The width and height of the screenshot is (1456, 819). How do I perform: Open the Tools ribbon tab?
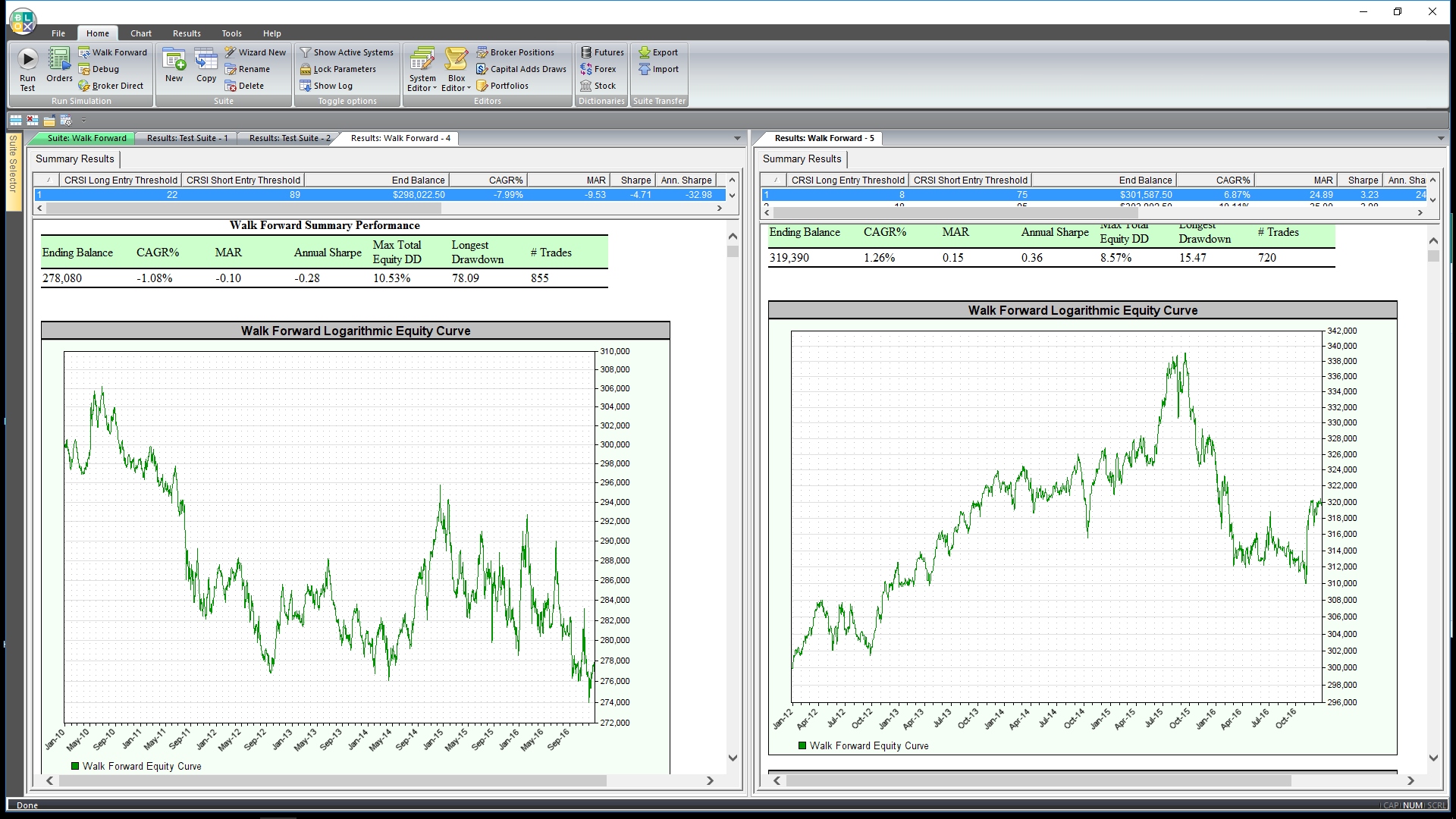pos(232,33)
